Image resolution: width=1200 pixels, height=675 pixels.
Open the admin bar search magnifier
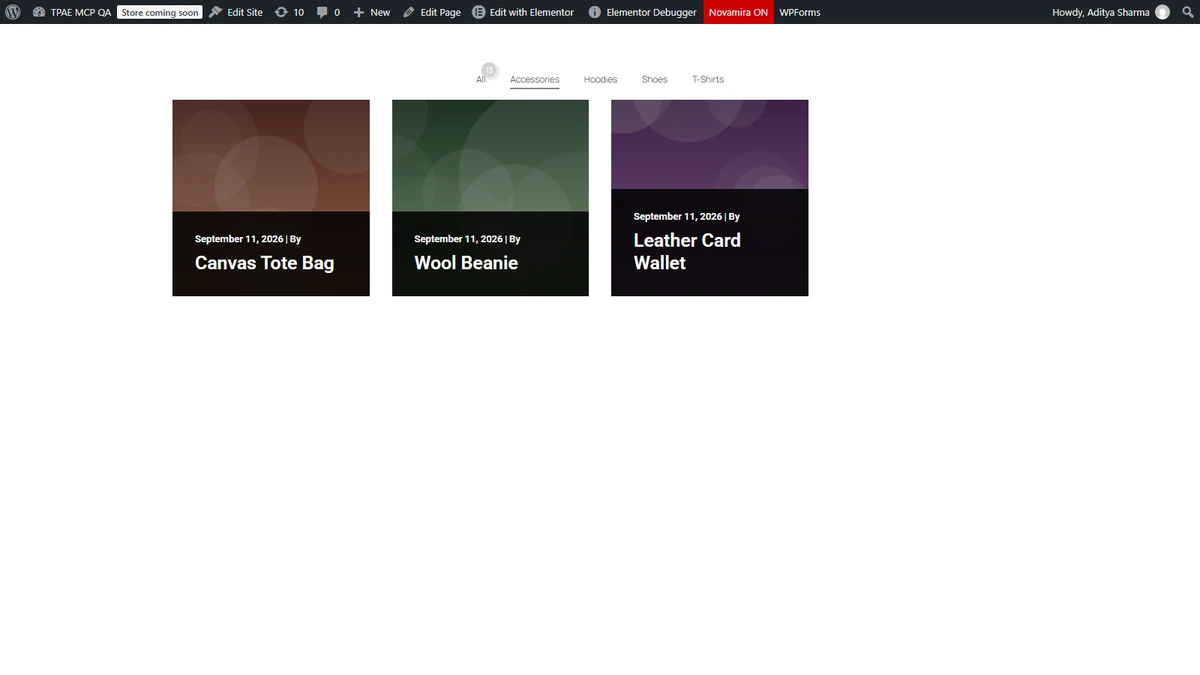click(x=1187, y=12)
